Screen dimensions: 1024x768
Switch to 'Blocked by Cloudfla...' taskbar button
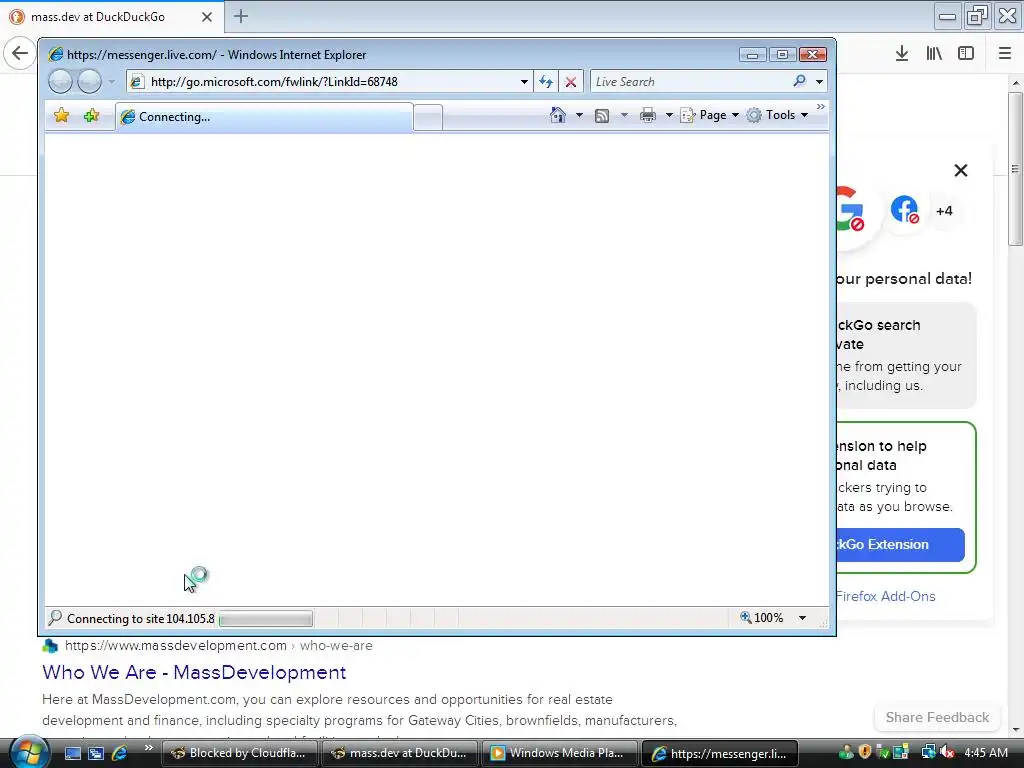239,753
